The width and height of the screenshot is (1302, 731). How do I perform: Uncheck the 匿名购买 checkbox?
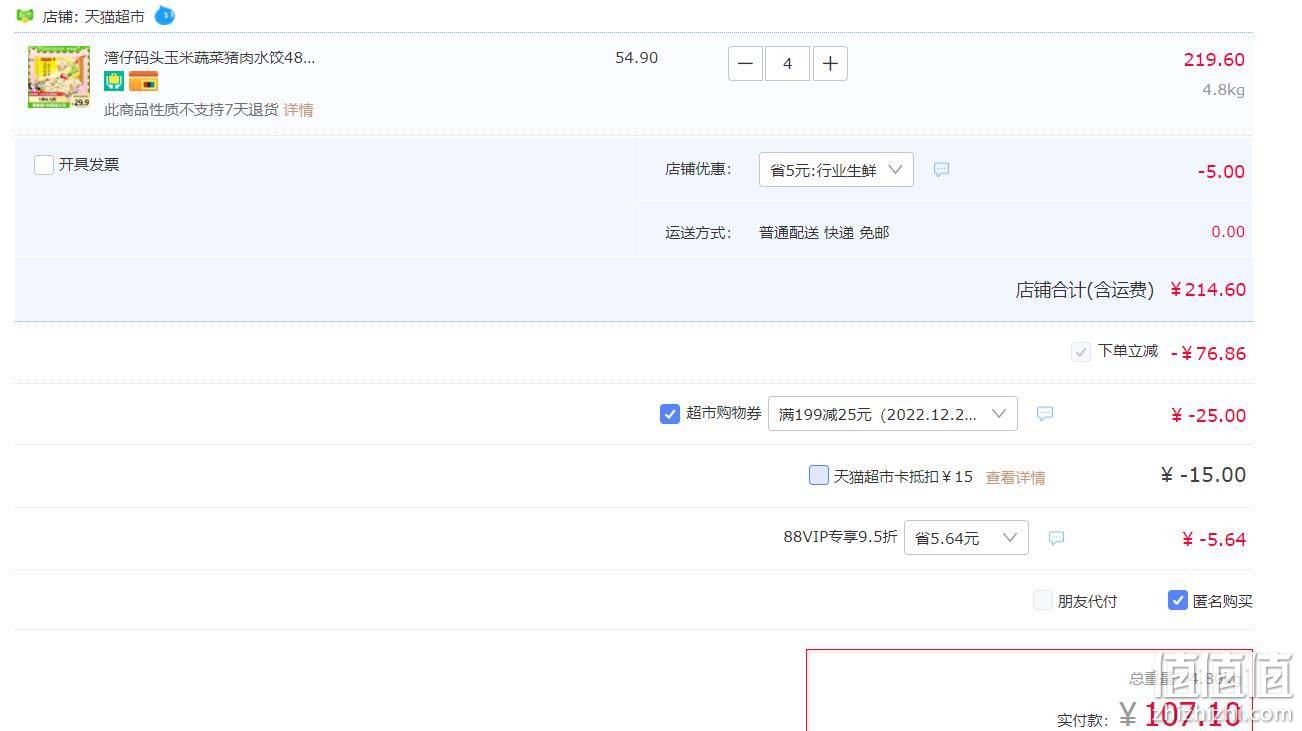click(1178, 600)
